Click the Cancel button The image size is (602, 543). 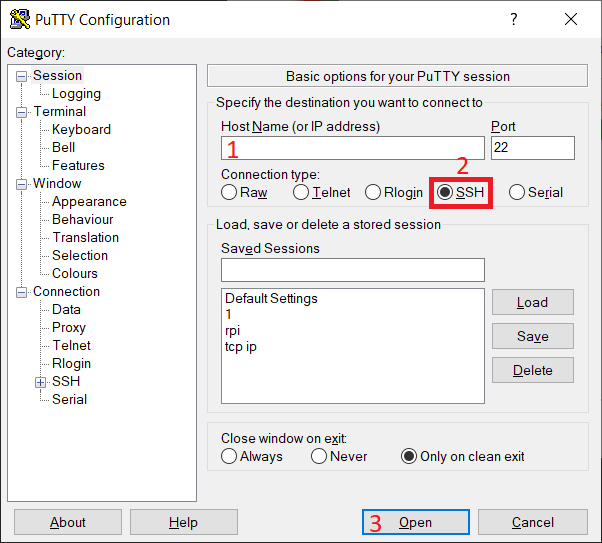click(533, 522)
